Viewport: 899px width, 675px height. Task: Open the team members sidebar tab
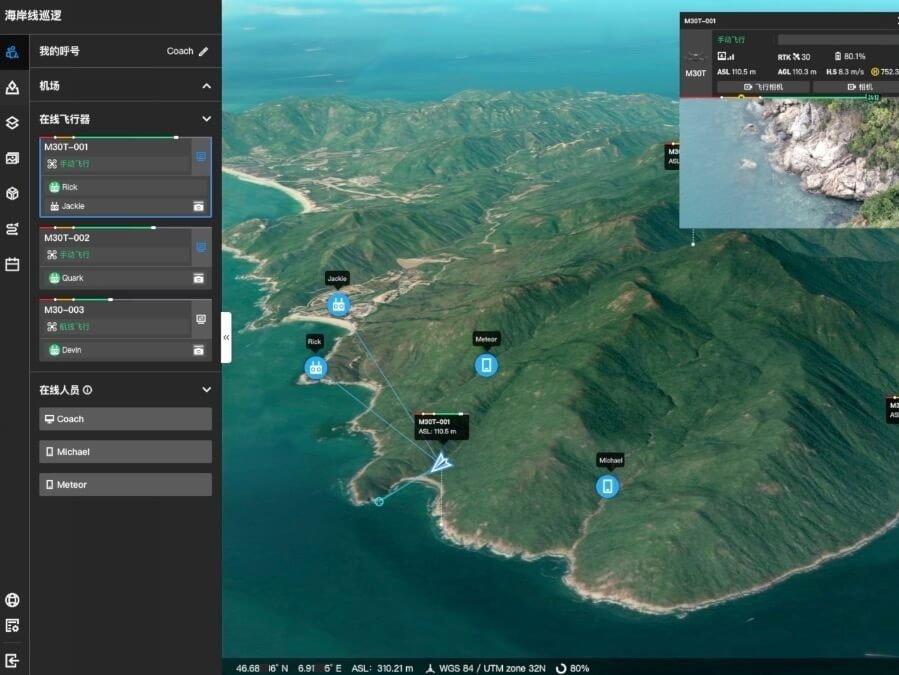tap(12, 53)
